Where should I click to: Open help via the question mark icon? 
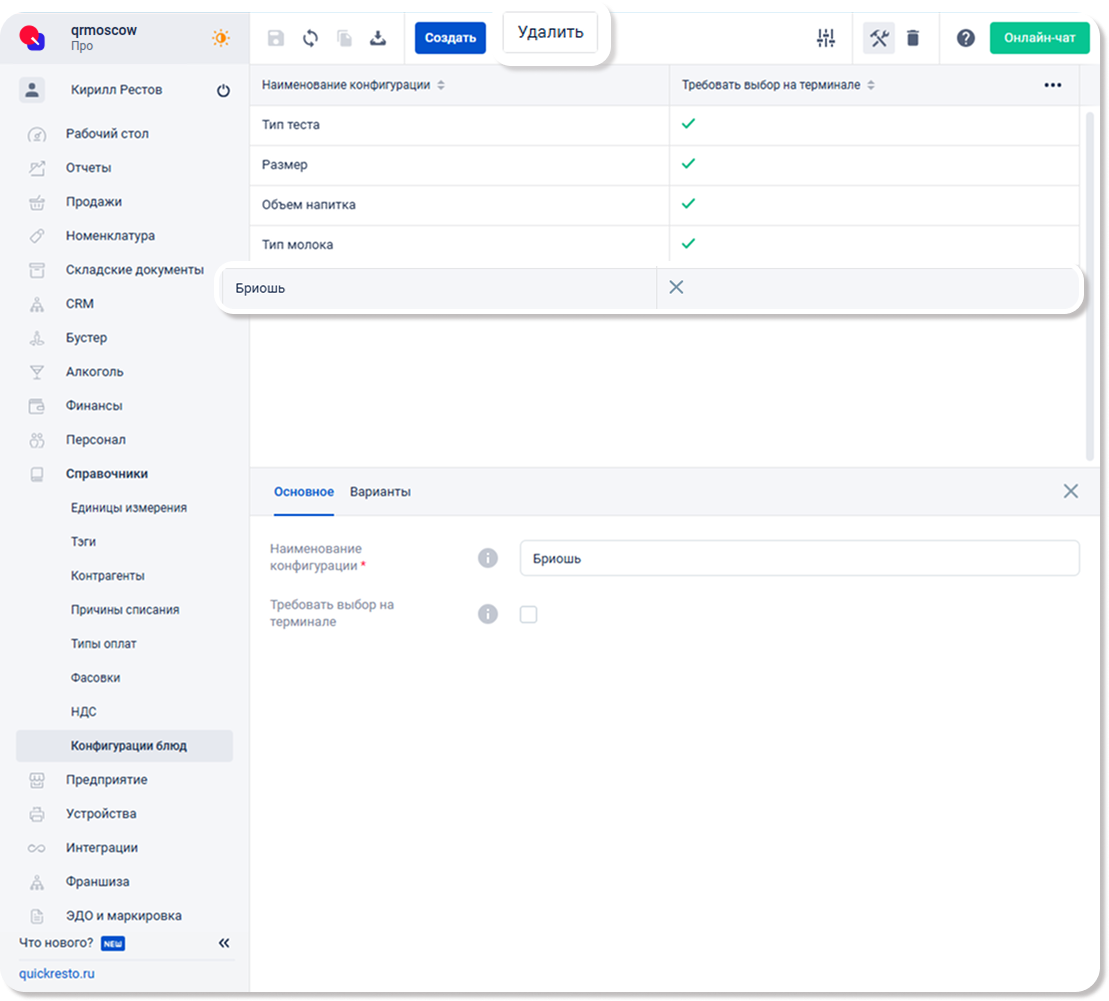click(x=965, y=37)
